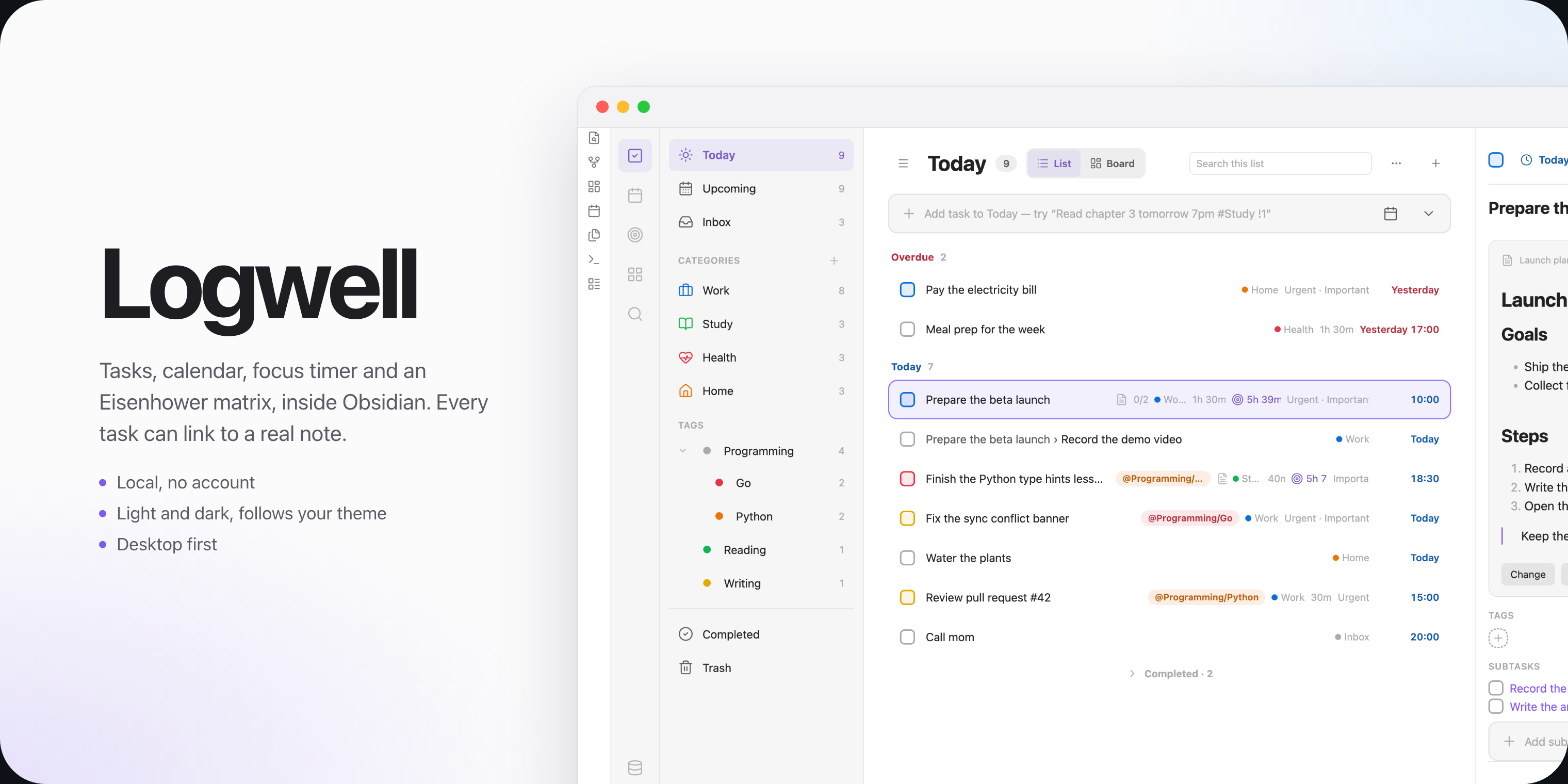This screenshot has height=784, width=1568.
Task: Open quick switcher file search icon
Action: tap(594, 138)
